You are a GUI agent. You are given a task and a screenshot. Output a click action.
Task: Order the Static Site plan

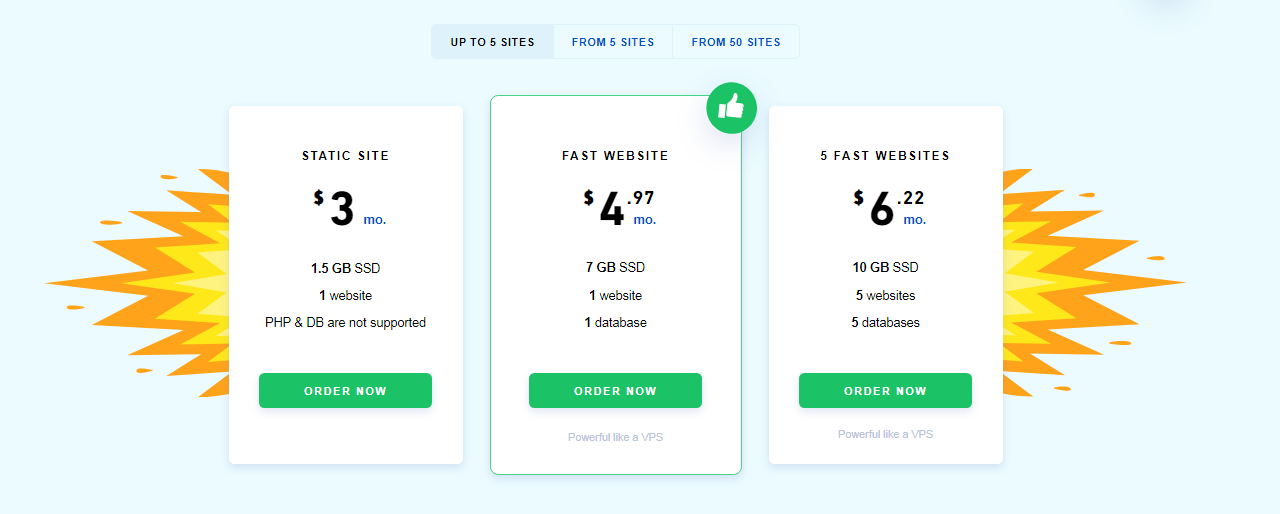345,391
